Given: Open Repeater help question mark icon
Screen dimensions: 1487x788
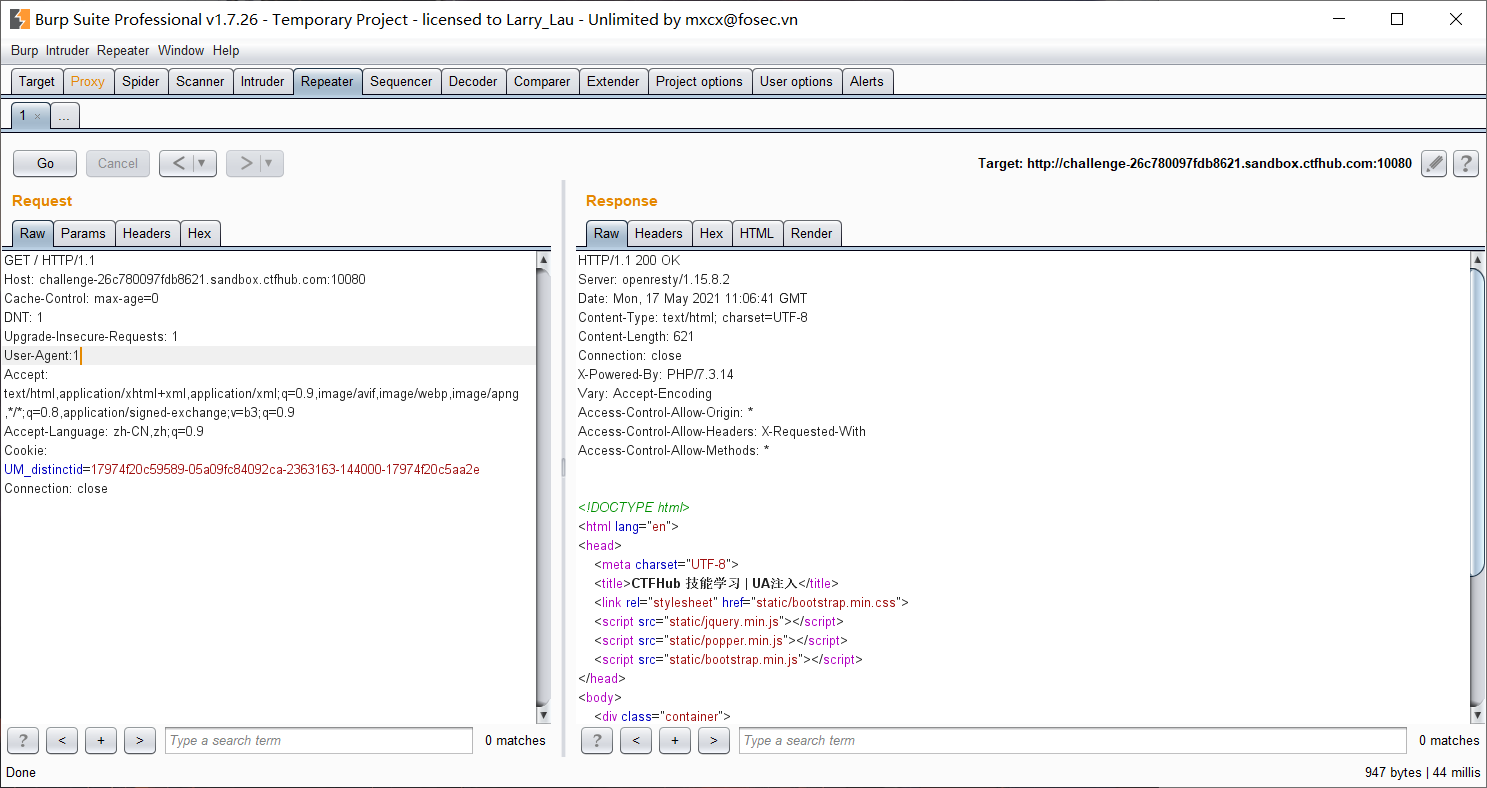Looking at the screenshot, I should [x=1466, y=164].
